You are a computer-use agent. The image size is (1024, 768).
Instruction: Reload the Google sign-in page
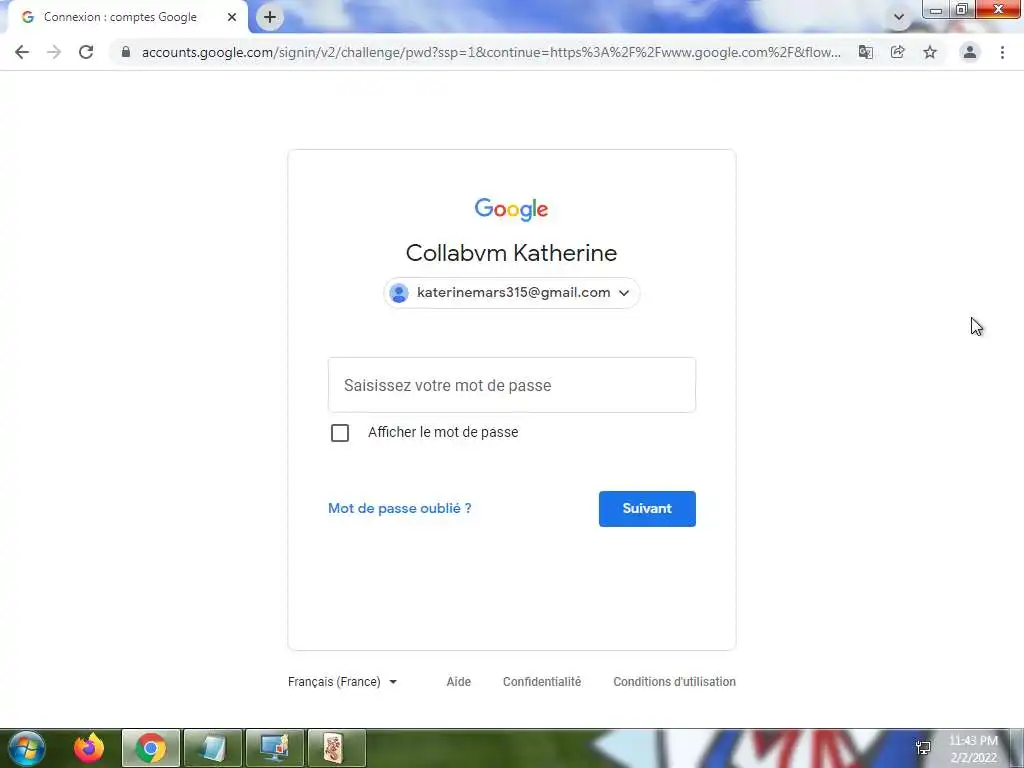click(x=86, y=52)
